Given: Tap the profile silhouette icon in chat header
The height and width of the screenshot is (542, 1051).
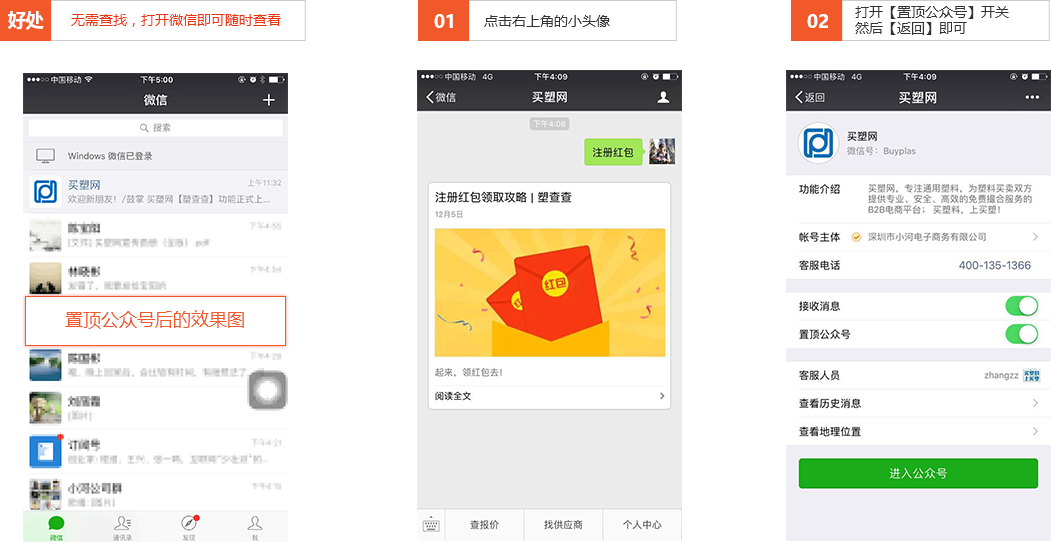Looking at the screenshot, I should click(663, 97).
